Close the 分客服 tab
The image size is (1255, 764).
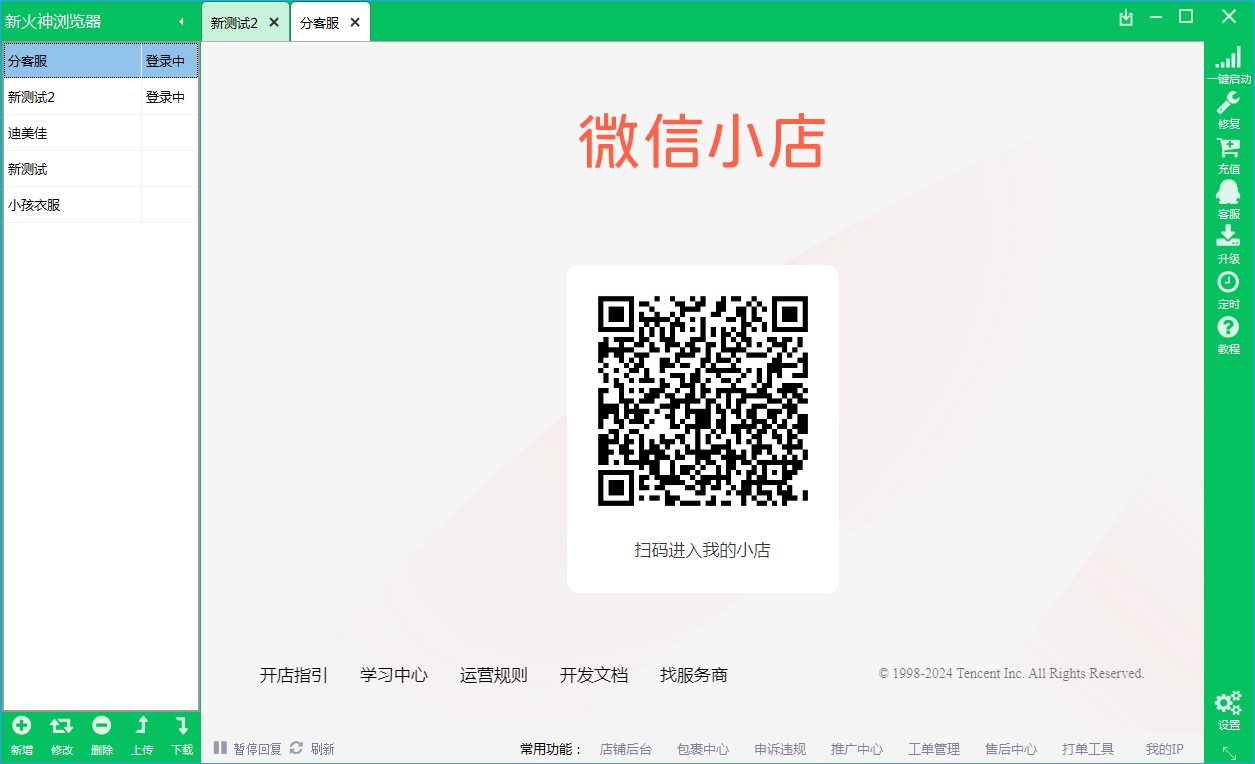[355, 22]
